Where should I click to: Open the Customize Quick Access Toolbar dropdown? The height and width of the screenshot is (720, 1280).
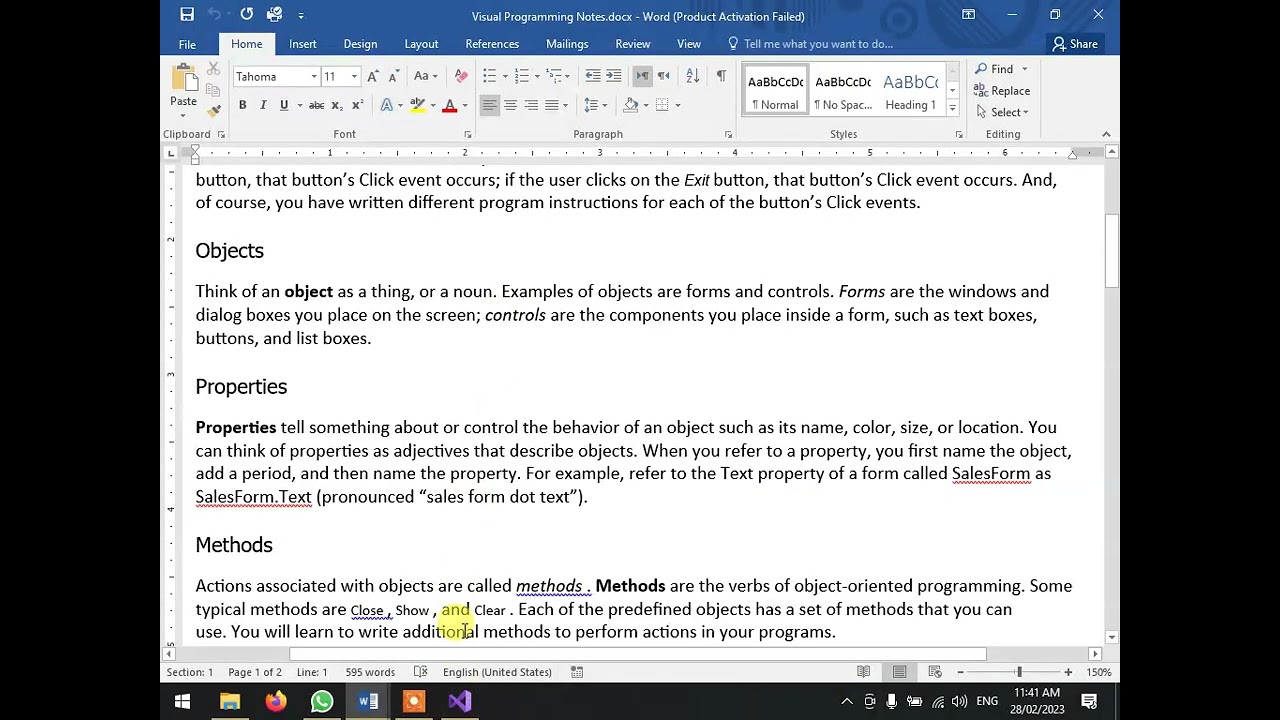point(301,15)
